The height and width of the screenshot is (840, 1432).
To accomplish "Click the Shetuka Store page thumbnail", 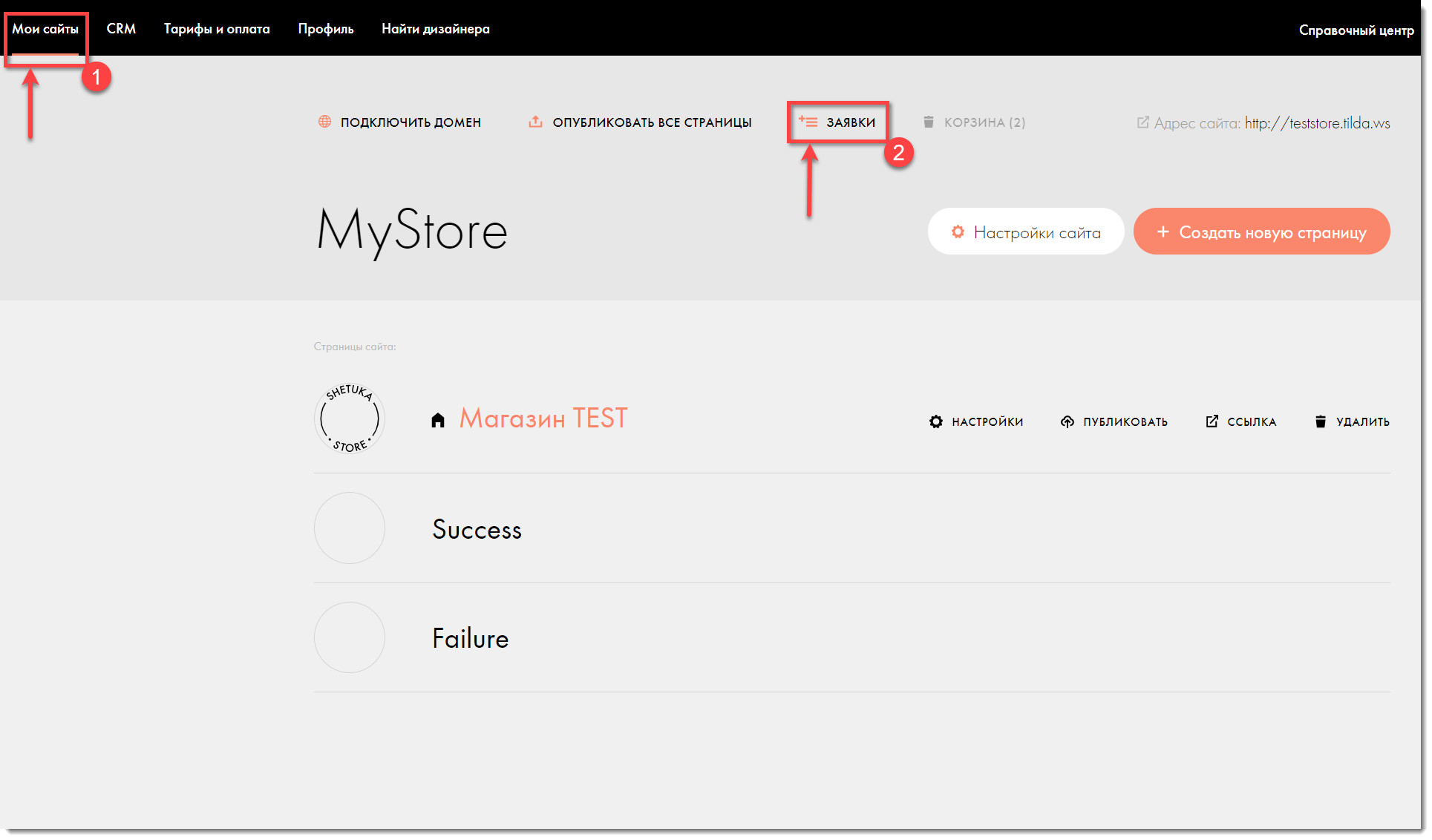I will [x=350, y=419].
